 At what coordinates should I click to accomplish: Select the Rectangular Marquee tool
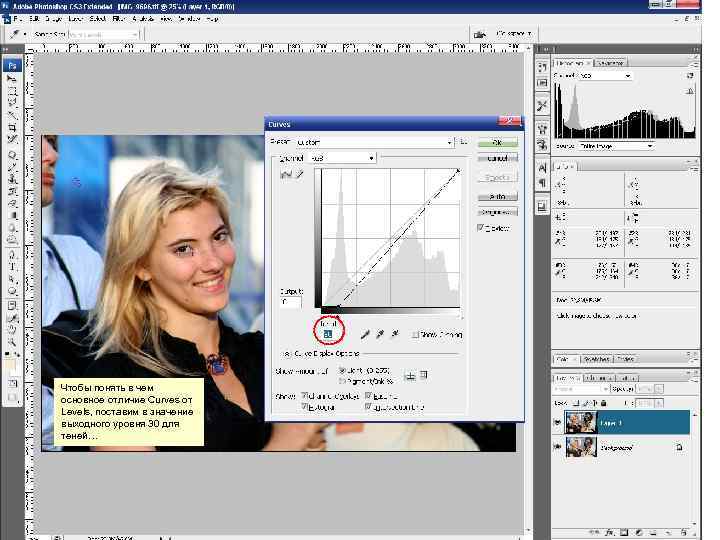(11, 90)
